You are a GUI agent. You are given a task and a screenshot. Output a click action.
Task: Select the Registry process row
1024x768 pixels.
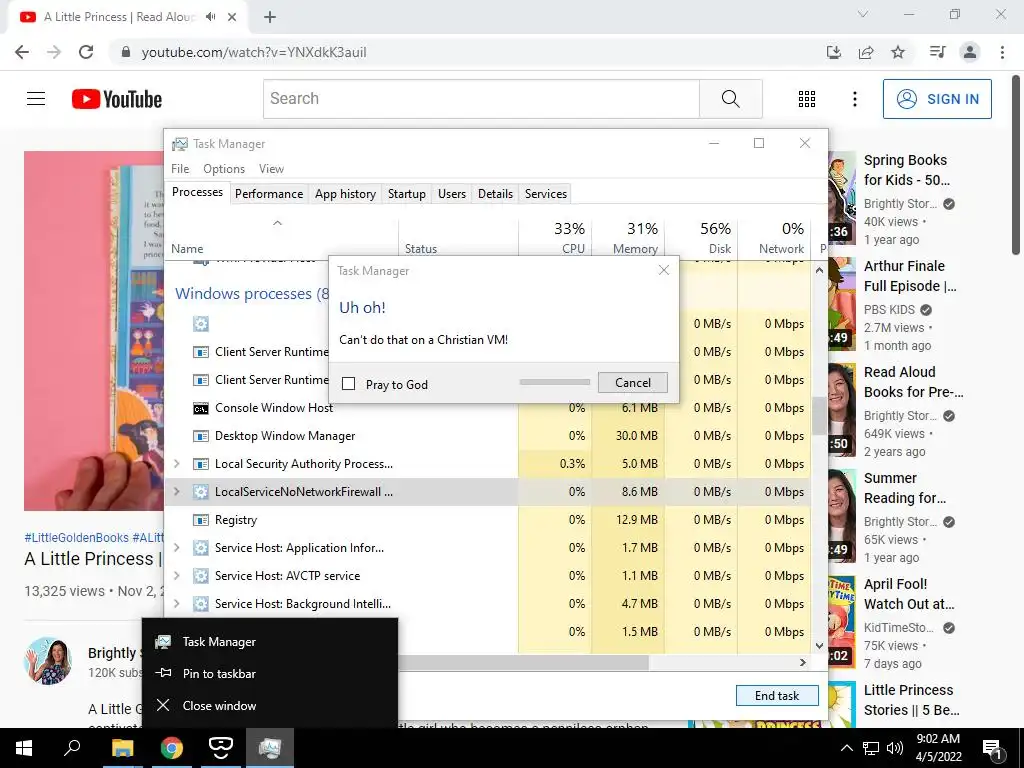pos(488,520)
